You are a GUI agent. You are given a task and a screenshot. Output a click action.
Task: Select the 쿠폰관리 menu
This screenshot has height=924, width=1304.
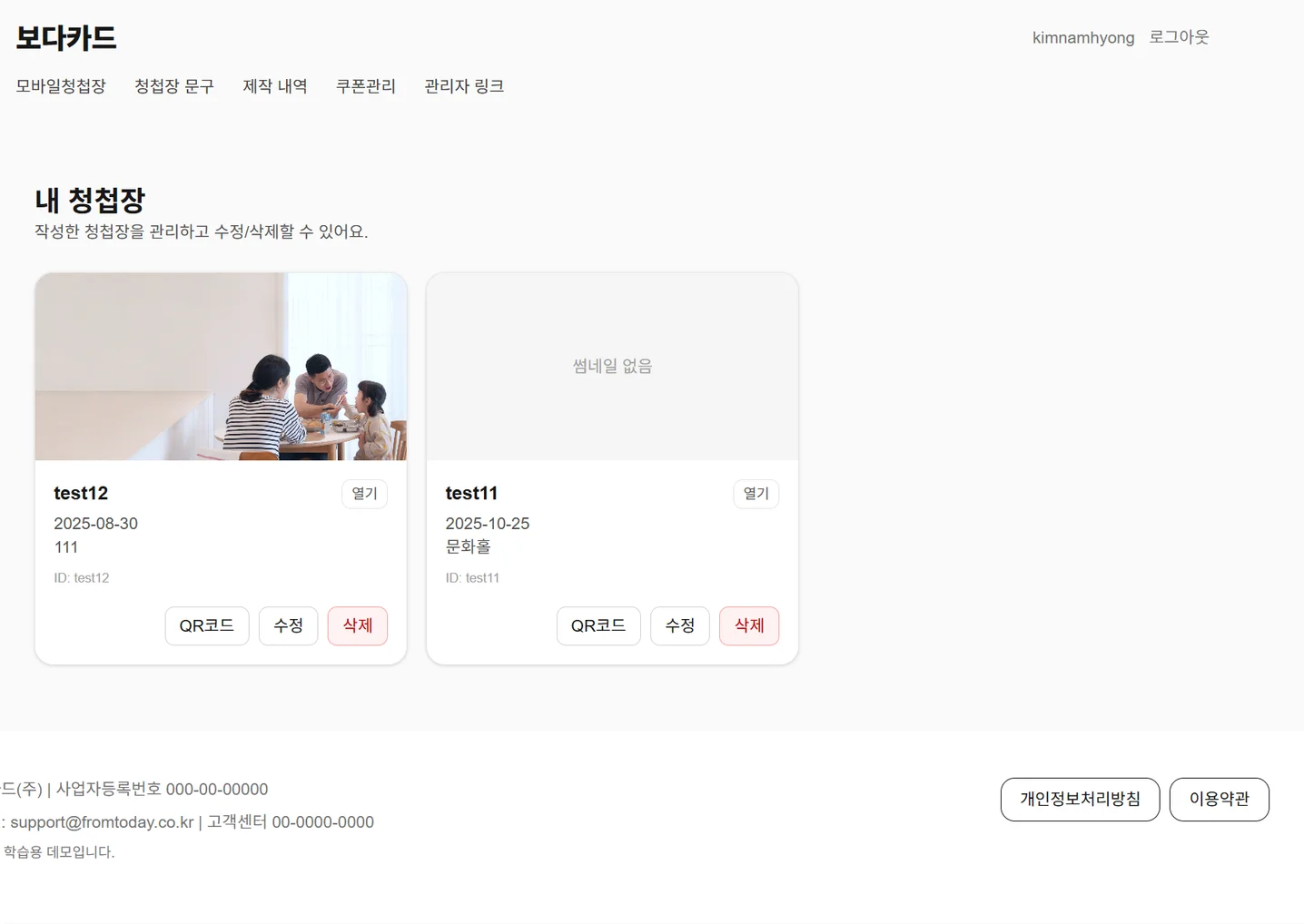366,86
